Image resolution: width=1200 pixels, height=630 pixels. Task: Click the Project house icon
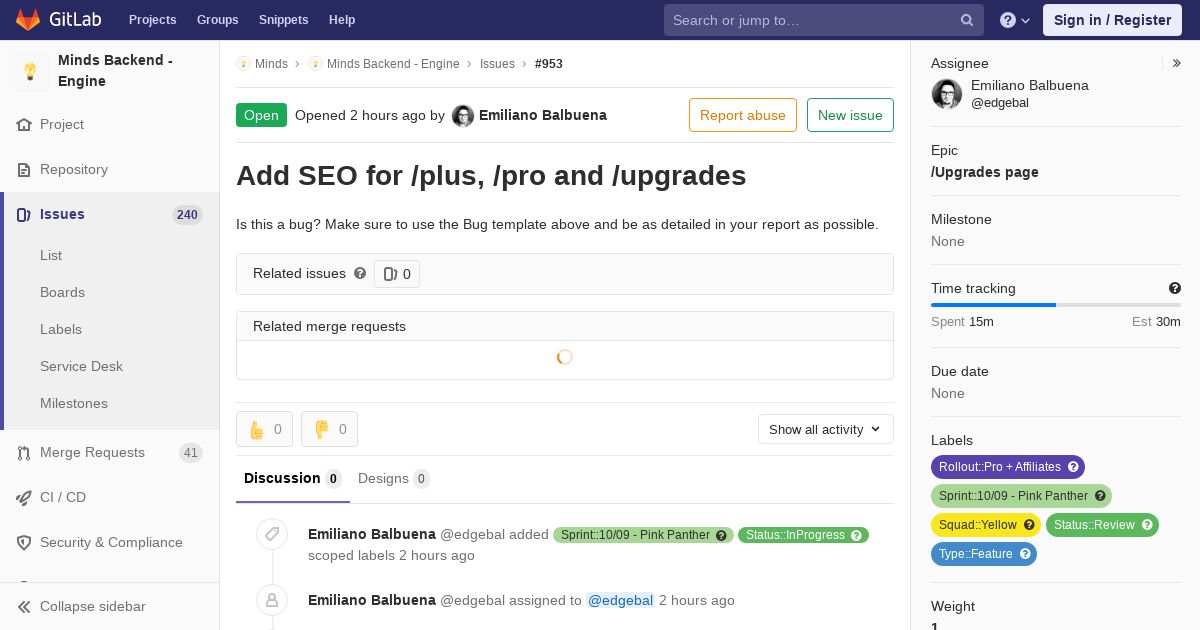(x=24, y=125)
